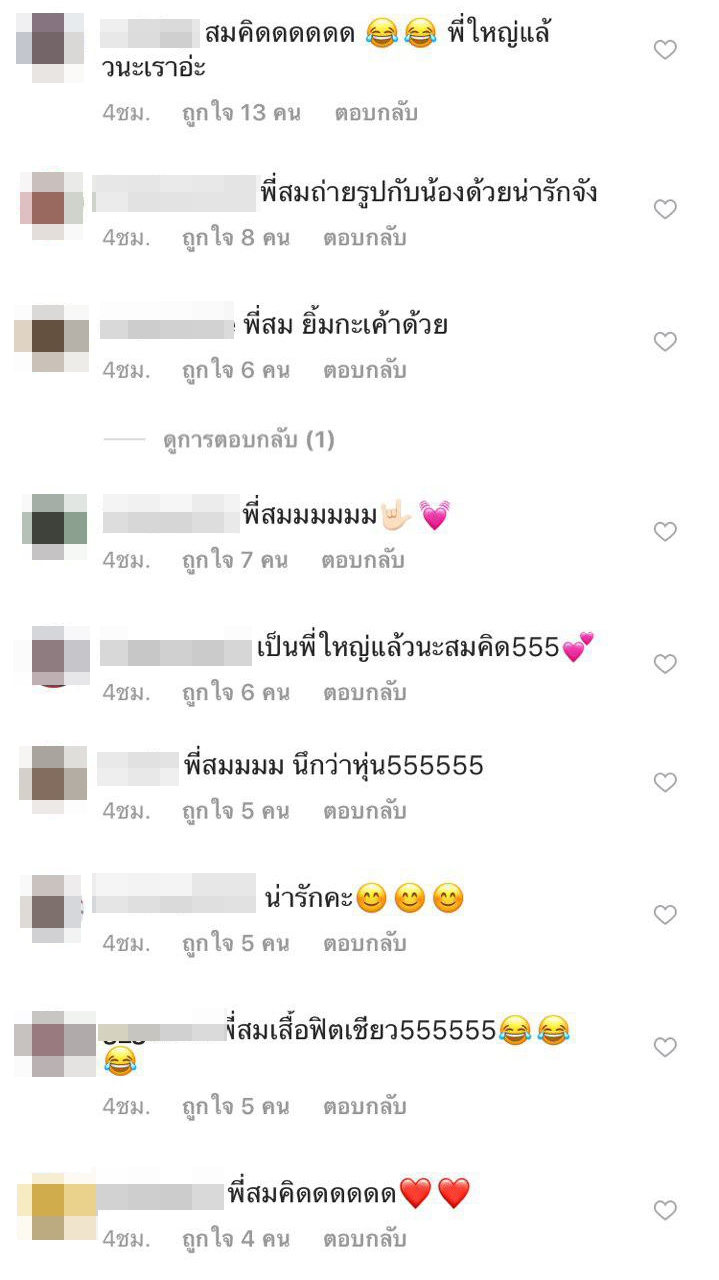Heart the 'เป็นพี่ใหญ่แล้วนะสมคิด555' comment
Image resolution: width=719 pixels, height=1280 pixels.
coord(665,664)
